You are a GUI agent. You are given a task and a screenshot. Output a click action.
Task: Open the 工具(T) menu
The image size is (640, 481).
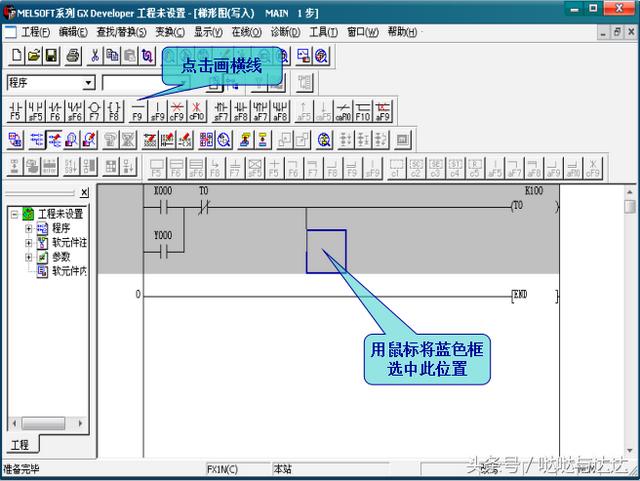(x=324, y=32)
